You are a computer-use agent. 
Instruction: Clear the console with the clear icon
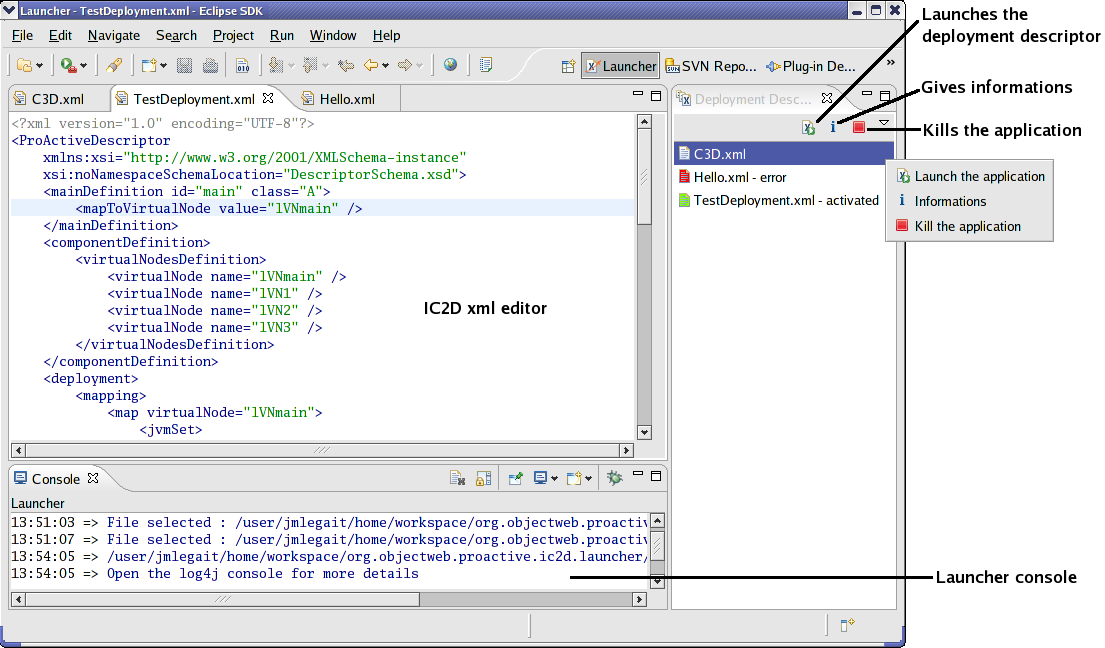457,479
